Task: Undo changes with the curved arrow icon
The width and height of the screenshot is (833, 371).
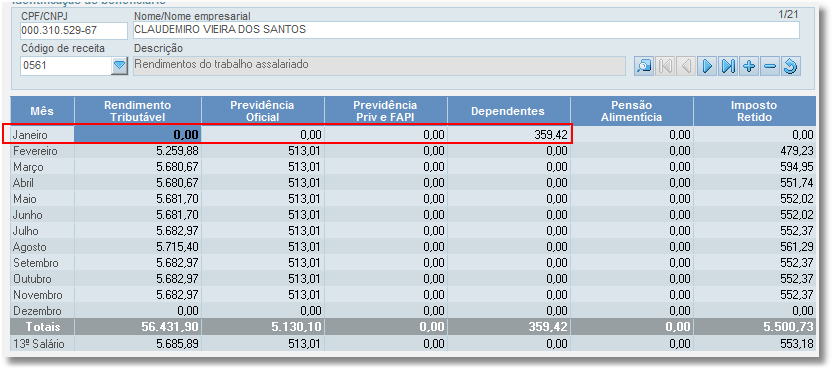Action: click(791, 66)
